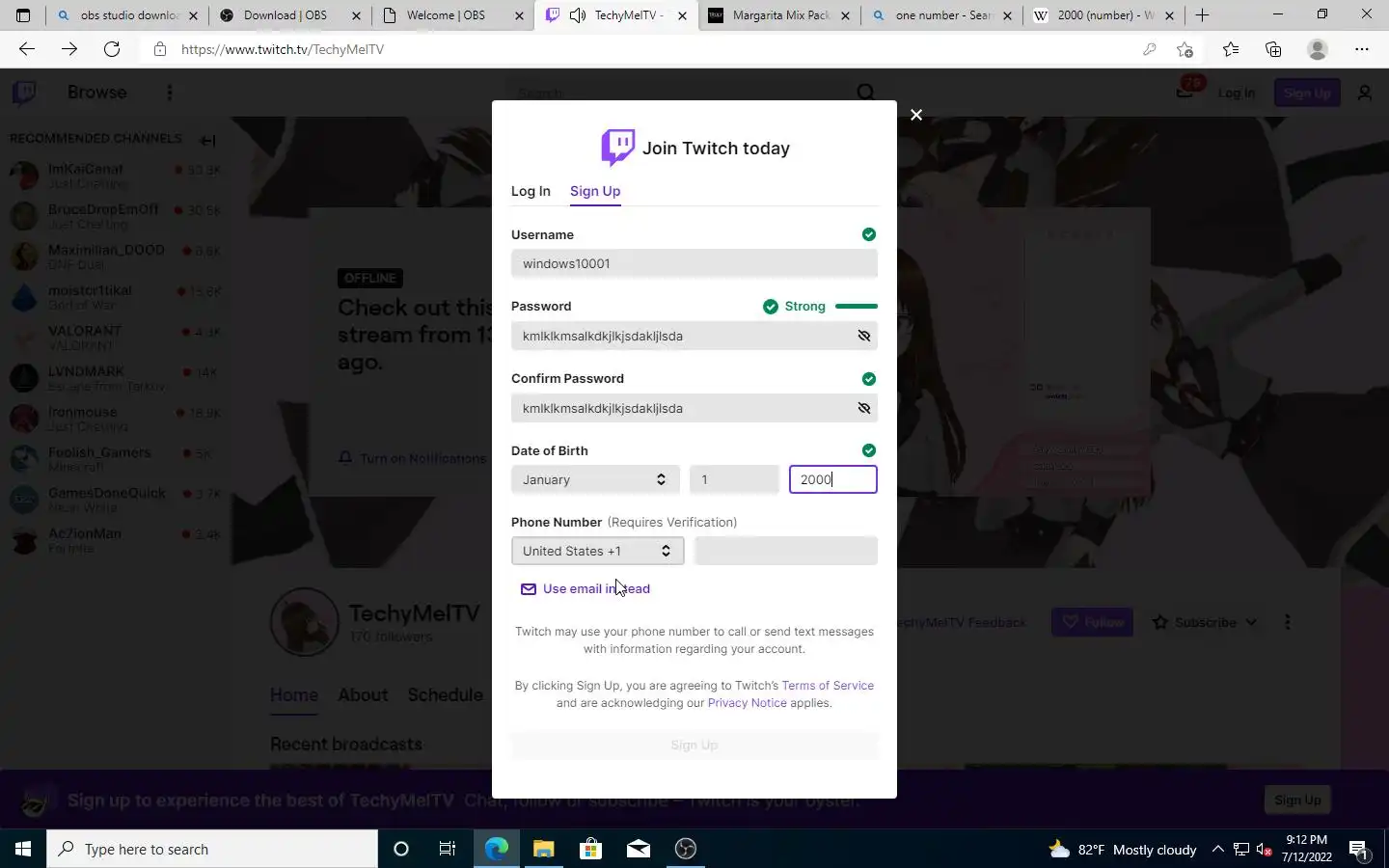Viewport: 1389px width, 868px height.
Task: Toggle visibility in Confirm Password field
Action: [x=864, y=408]
